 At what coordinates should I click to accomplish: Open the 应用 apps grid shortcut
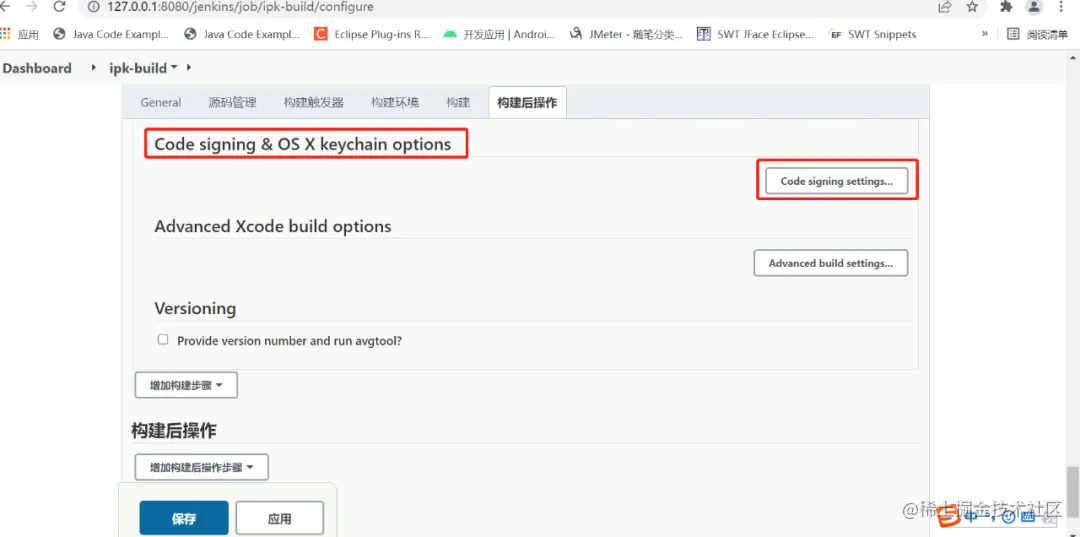point(20,34)
